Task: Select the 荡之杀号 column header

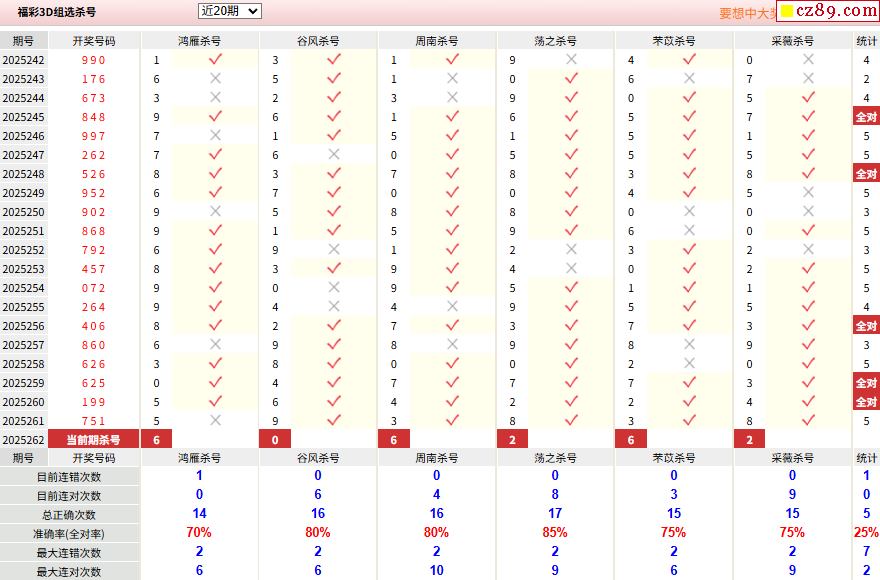Action: [x=555, y=41]
